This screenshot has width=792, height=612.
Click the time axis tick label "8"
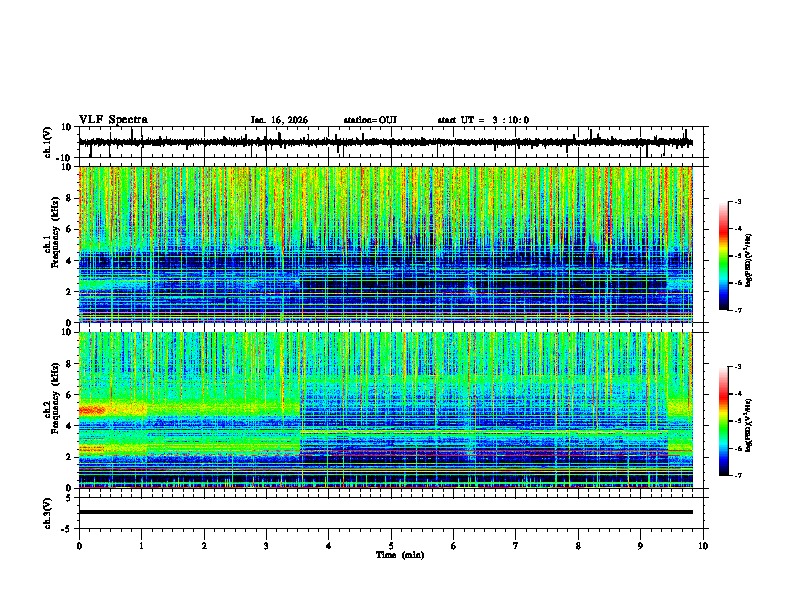click(578, 546)
